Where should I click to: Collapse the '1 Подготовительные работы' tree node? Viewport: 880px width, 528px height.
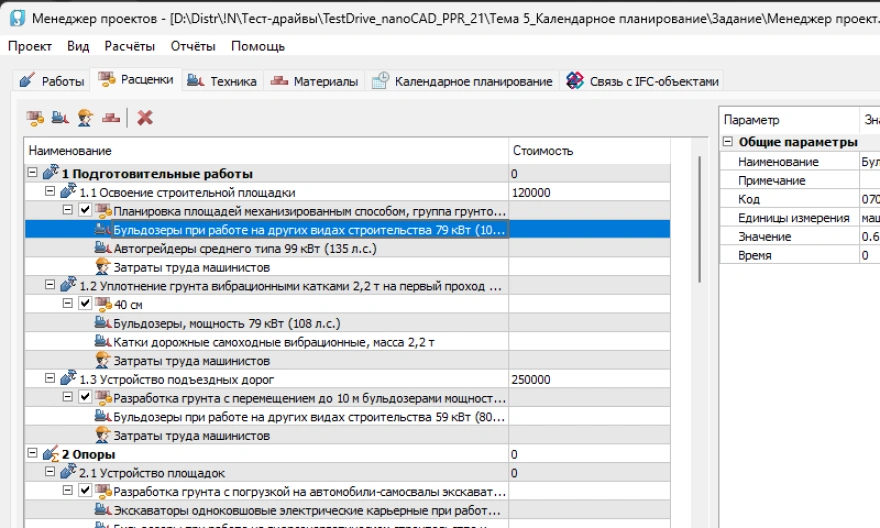click(33, 174)
